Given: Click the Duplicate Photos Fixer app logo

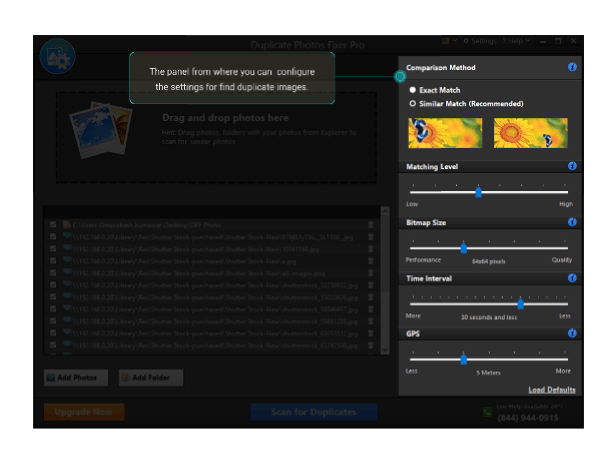Looking at the screenshot, I should click(57, 56).
